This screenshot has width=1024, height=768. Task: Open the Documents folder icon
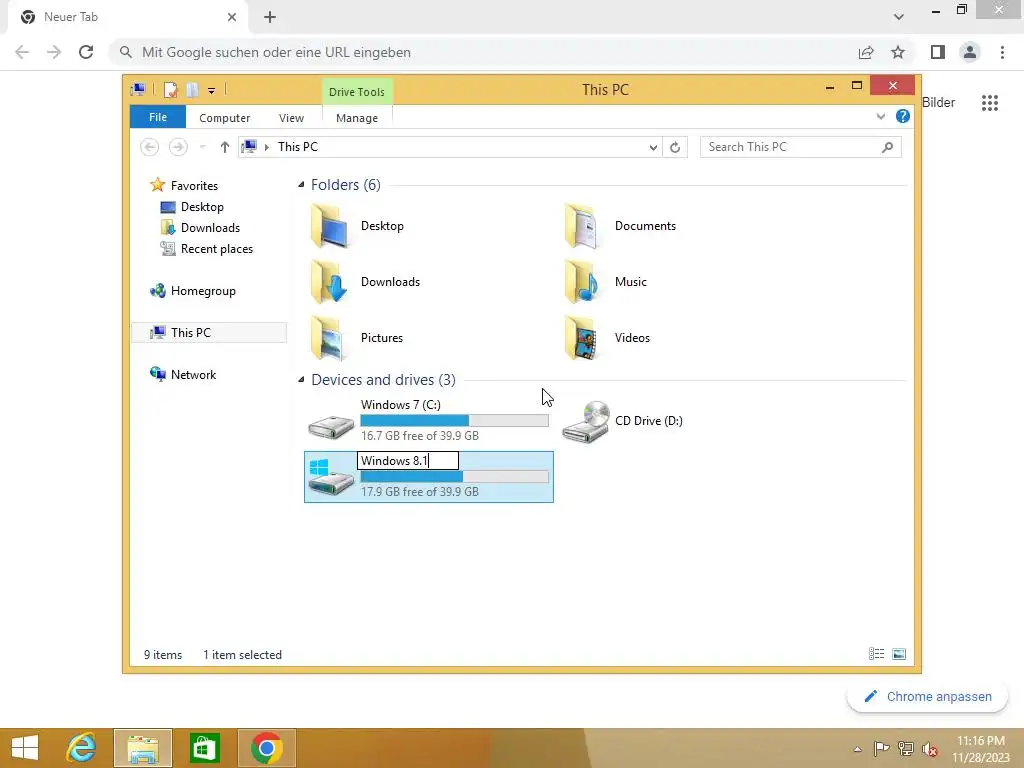[582, 226]
